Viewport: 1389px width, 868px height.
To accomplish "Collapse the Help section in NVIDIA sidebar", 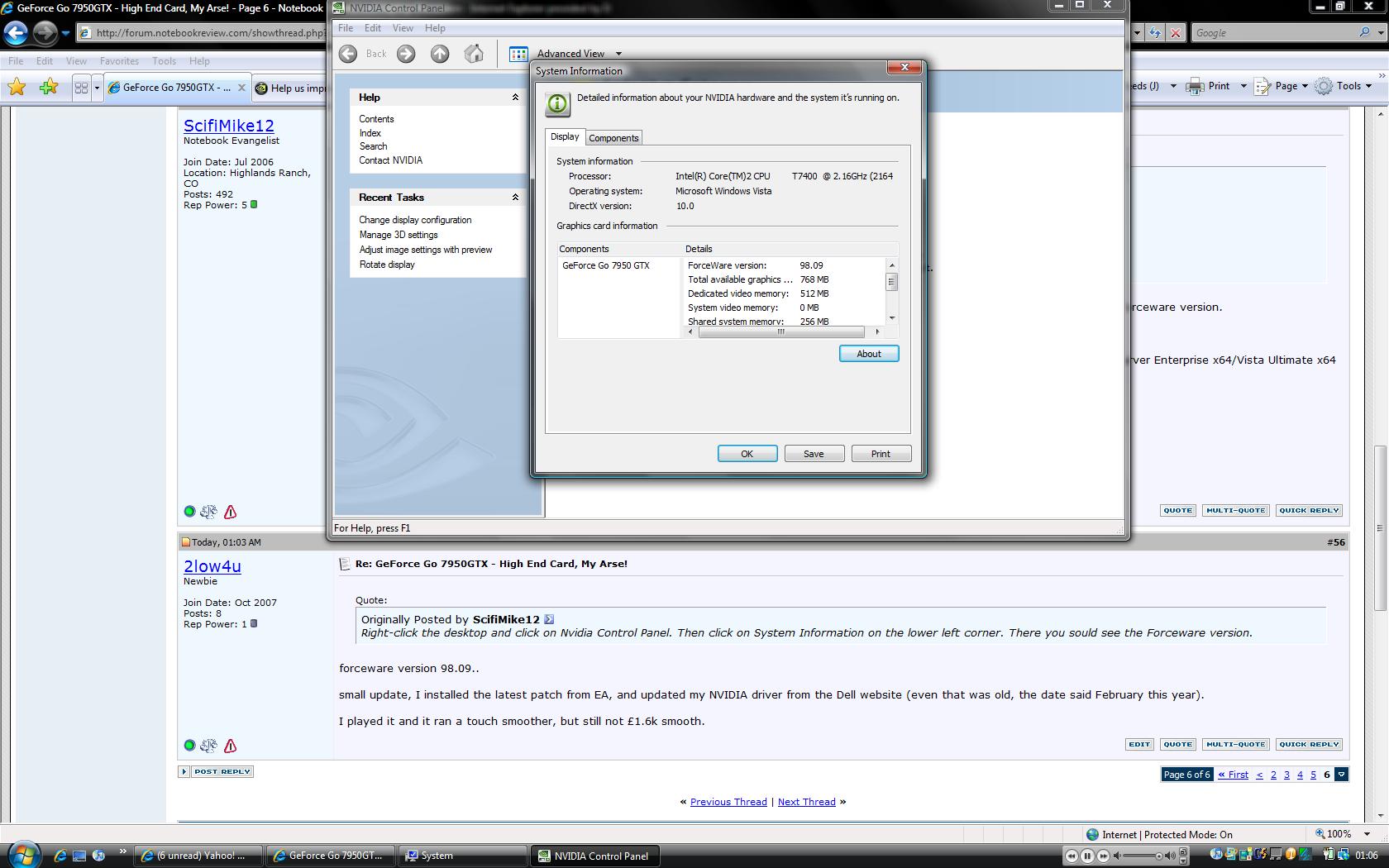I will tap(515, 98).
